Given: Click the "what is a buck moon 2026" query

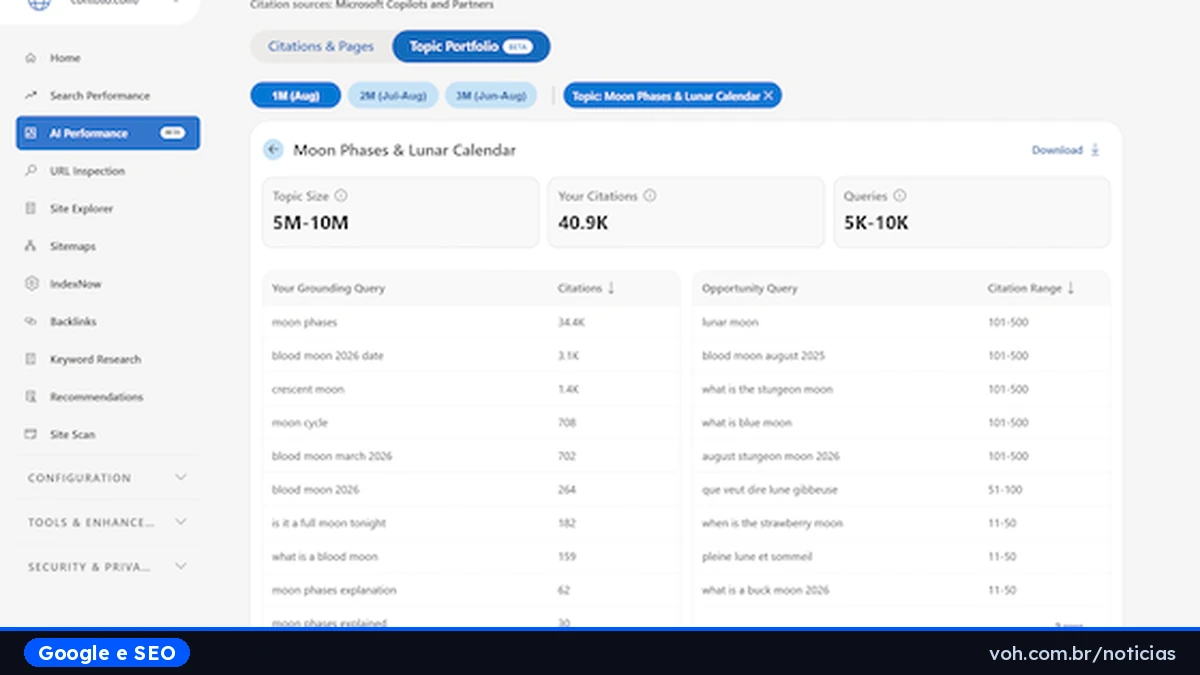Looking at the screenshot, I should tap(765, 590).
